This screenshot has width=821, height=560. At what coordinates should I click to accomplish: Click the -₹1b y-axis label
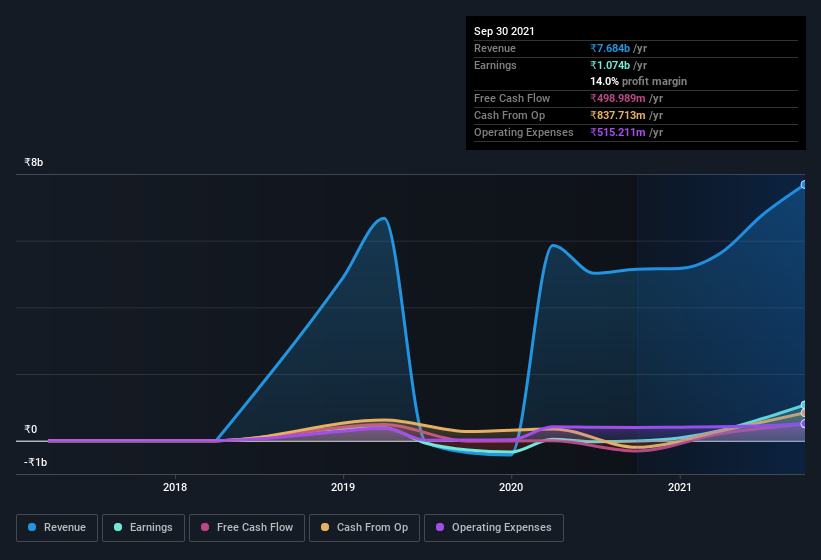point(35,462)
